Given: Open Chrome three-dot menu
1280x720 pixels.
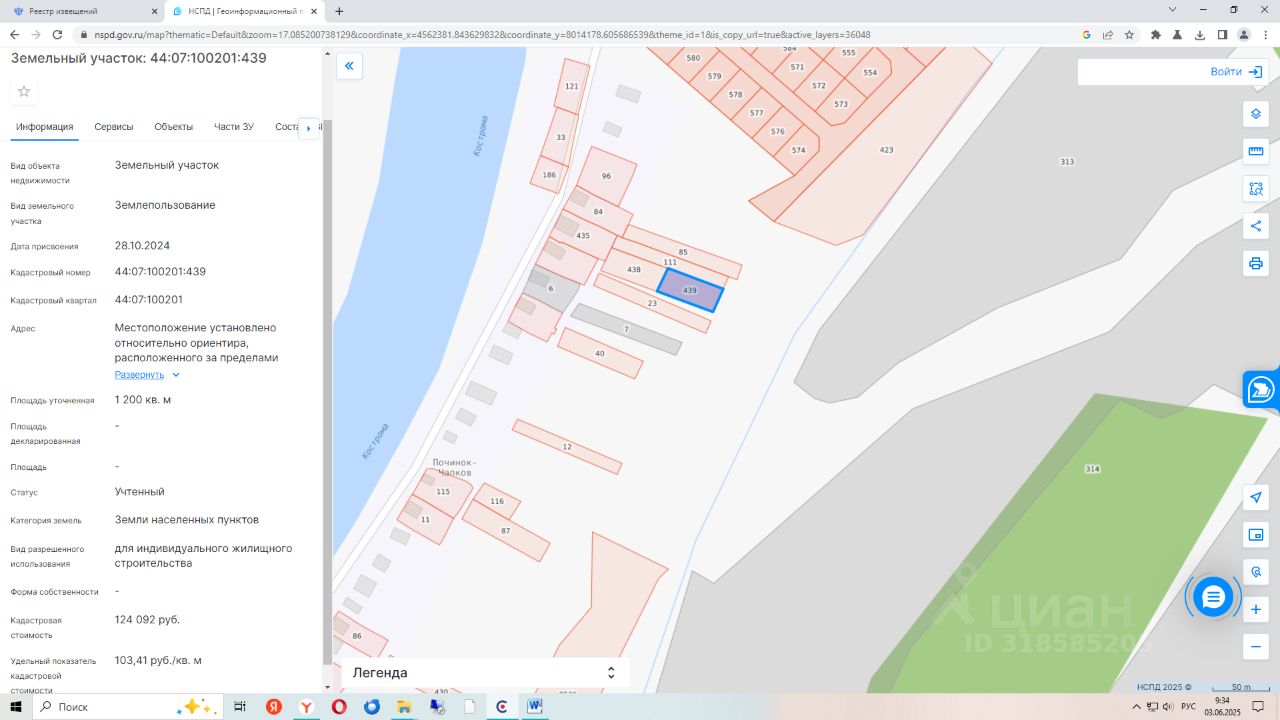Looking at the screenshot, I should pyautogui.click(x=1264, y=34).
